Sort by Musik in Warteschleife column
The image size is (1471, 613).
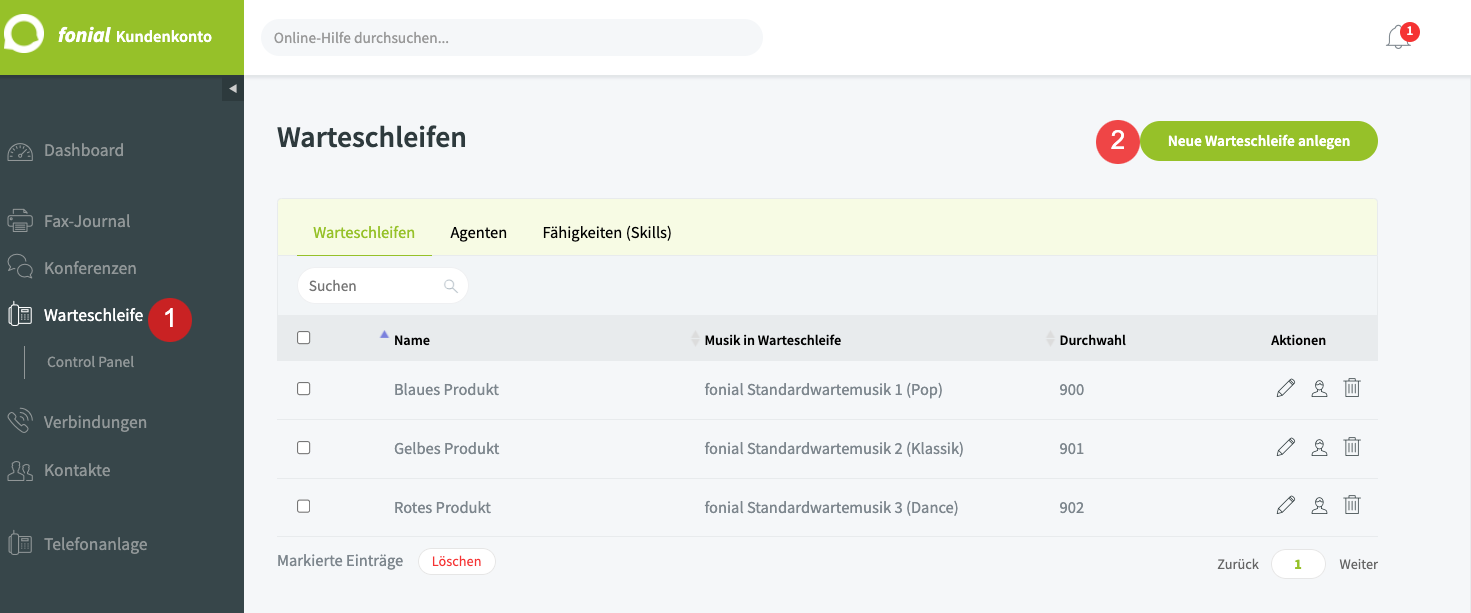click(x=772, y=340)
